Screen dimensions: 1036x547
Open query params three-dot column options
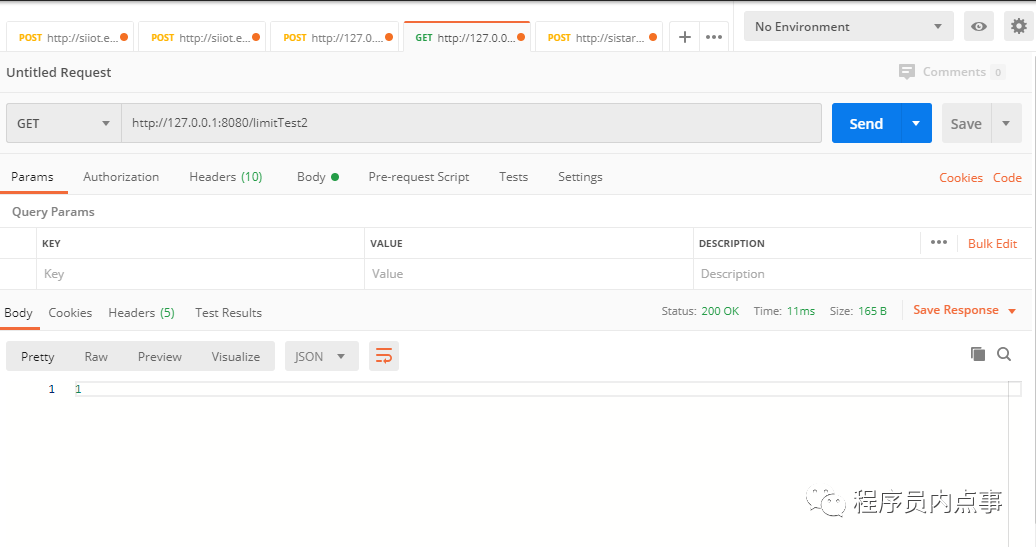(939, 242)
